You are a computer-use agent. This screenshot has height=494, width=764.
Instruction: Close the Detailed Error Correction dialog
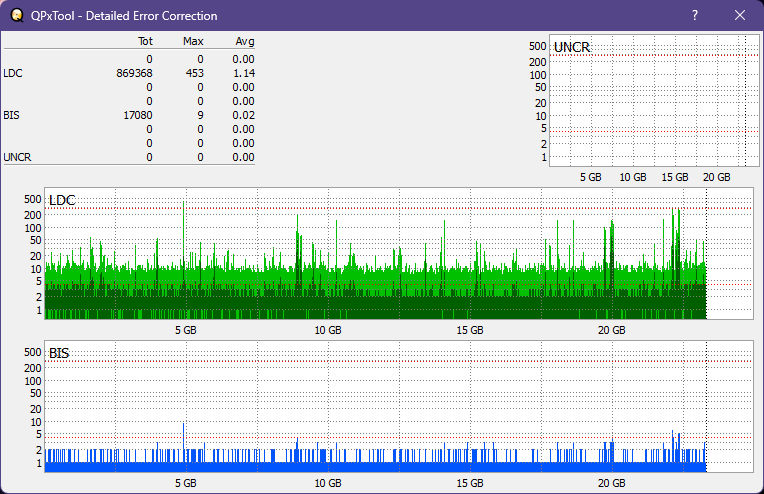point(740,15)
